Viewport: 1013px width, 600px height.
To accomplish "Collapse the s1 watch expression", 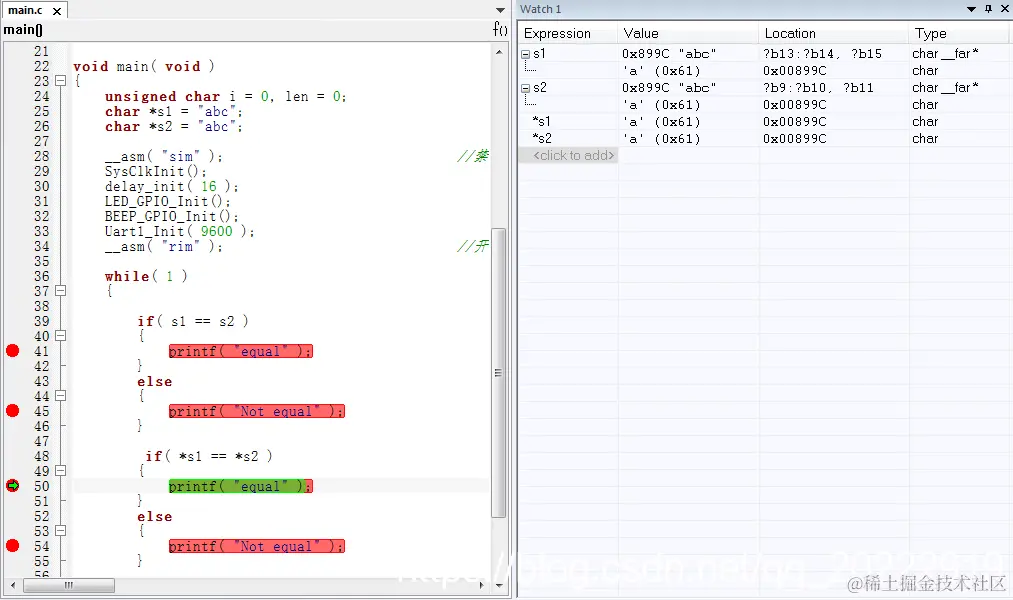I will (x=526, y=54).
